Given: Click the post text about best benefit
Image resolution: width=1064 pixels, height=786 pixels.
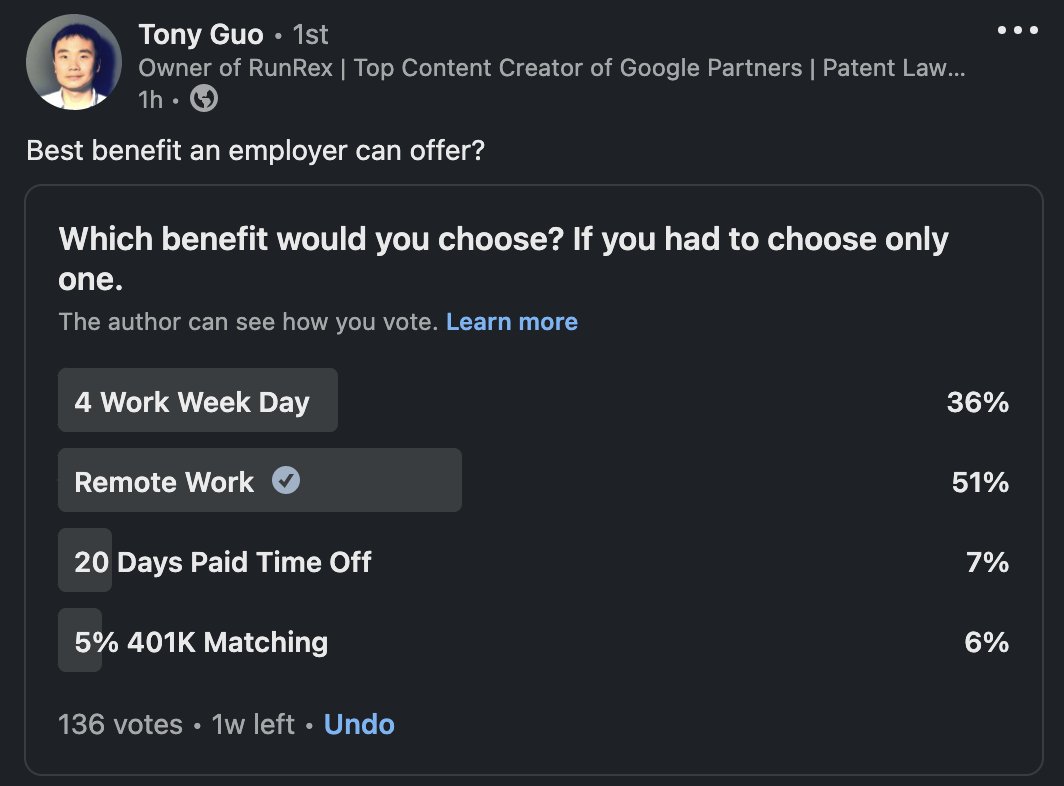Looking at the screenshot, I should (x=256, y=151).
